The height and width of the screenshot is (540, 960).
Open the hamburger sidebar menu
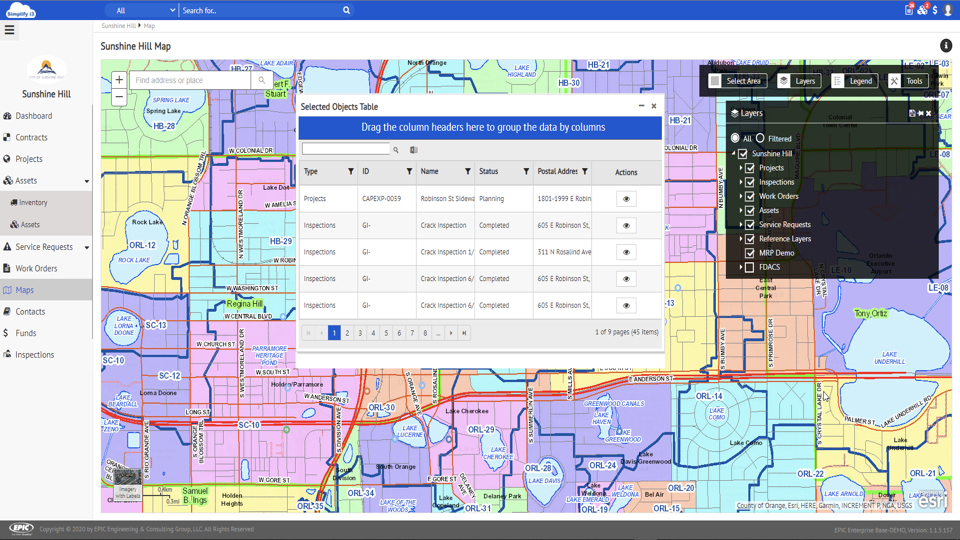coord(10,30)
